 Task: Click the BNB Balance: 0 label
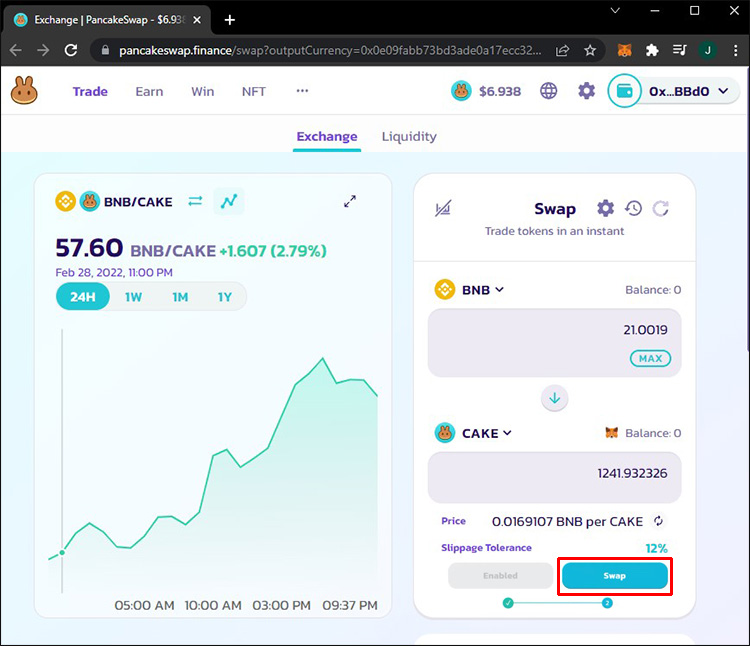[653, 290]
